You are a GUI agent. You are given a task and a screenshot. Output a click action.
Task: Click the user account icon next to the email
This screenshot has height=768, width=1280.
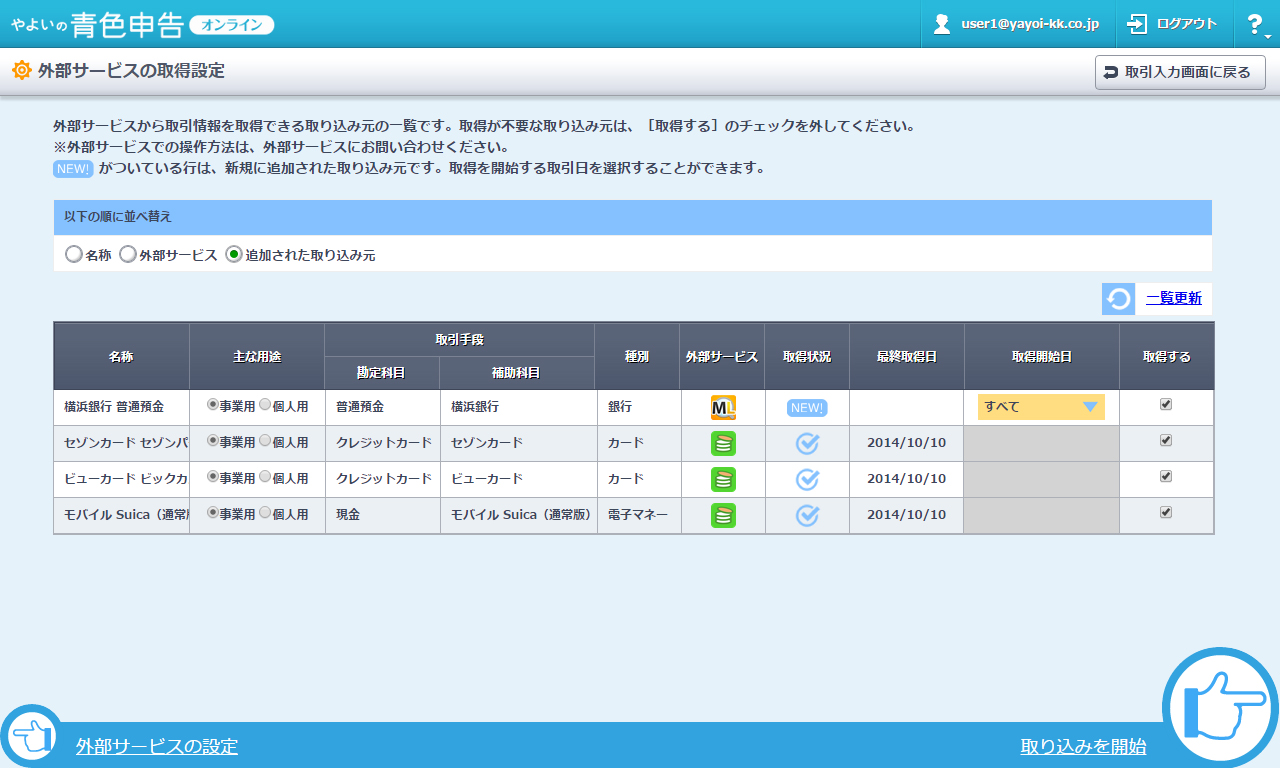[x=941, y=22]
